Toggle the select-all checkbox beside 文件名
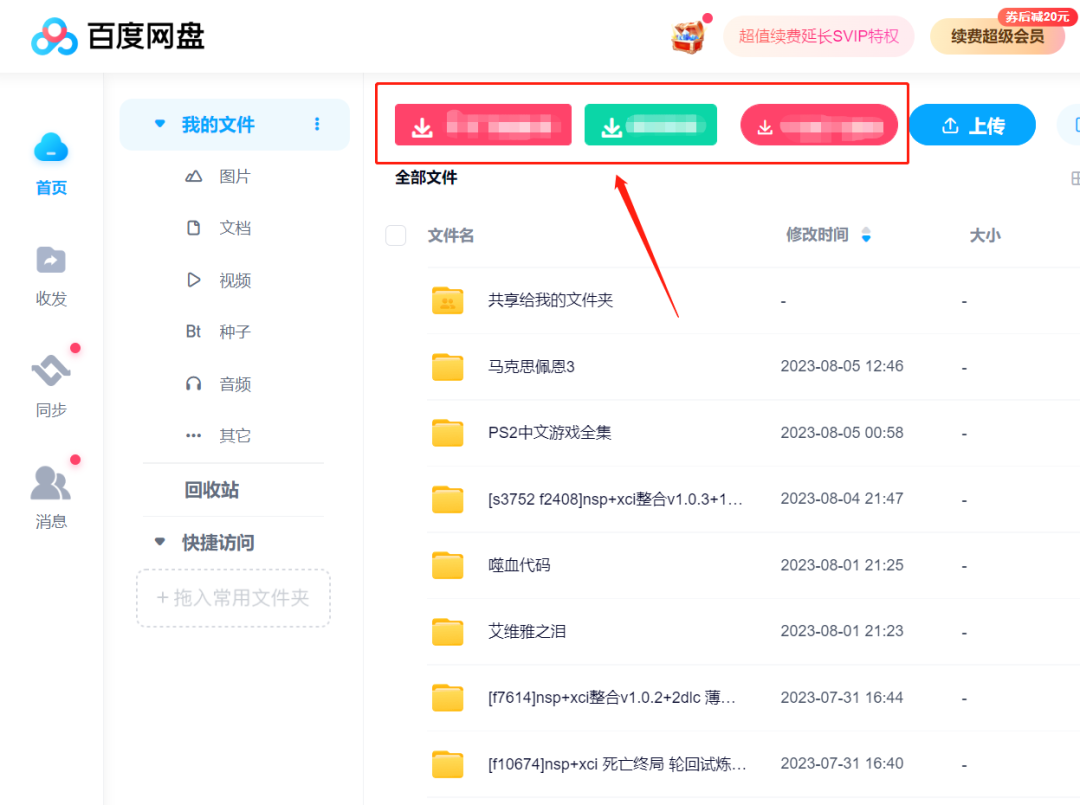 tap(396, 236)
